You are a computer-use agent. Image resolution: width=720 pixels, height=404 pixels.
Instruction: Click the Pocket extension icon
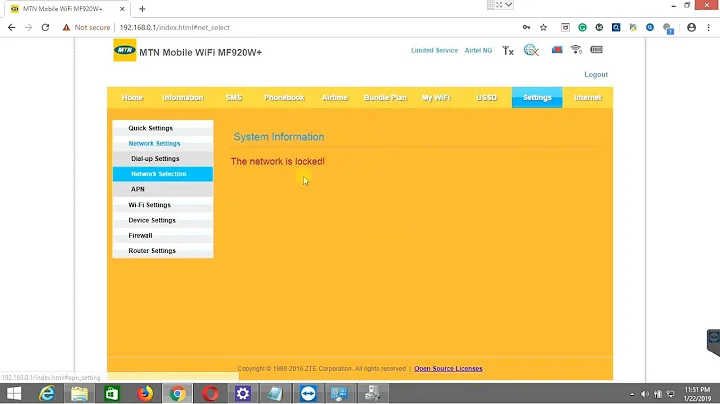click(x=565, y=28)
